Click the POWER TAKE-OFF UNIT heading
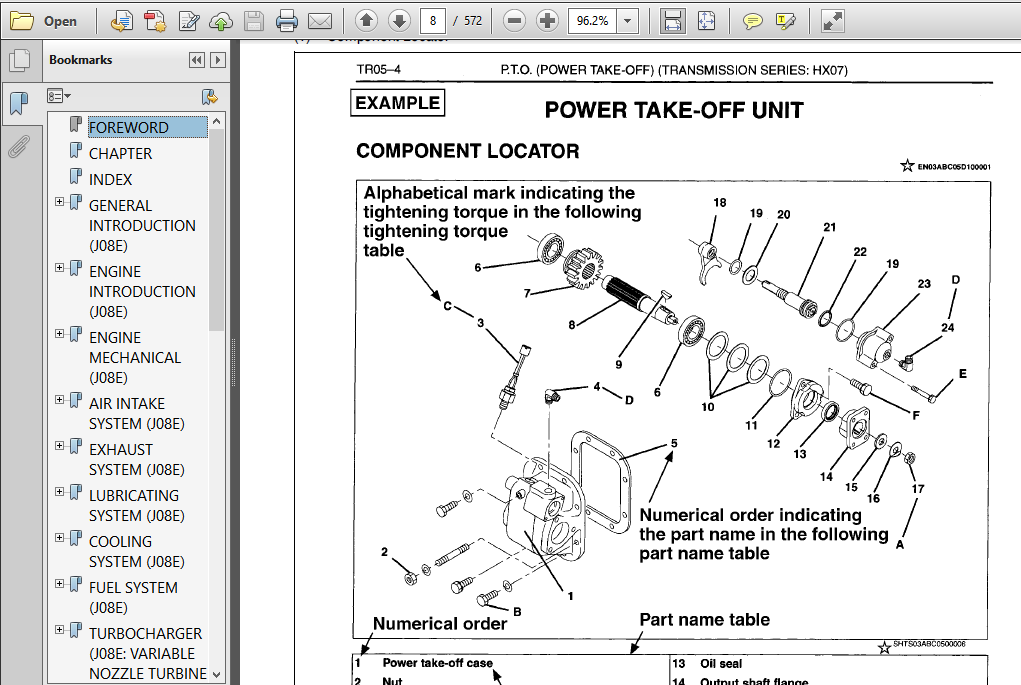1021x685 pixels. pyautogui.click(x=674, y=111)
